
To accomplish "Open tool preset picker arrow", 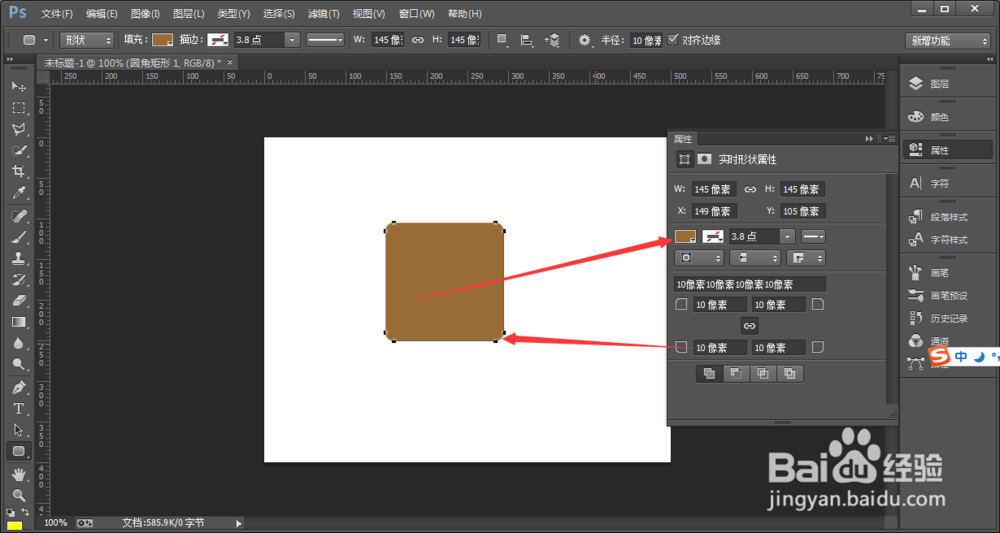I will (x=46, y=40).
